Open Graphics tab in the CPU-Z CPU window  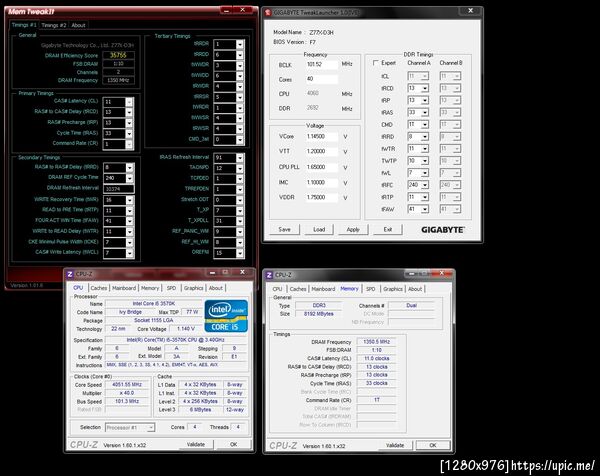[x=194, y=288]
